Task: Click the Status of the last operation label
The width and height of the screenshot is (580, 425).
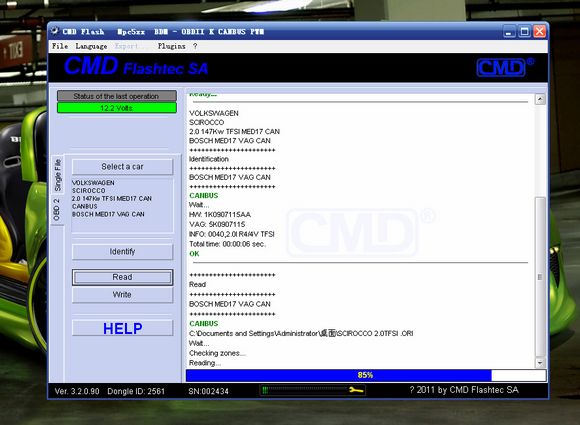Action: [x=117, y=96]
